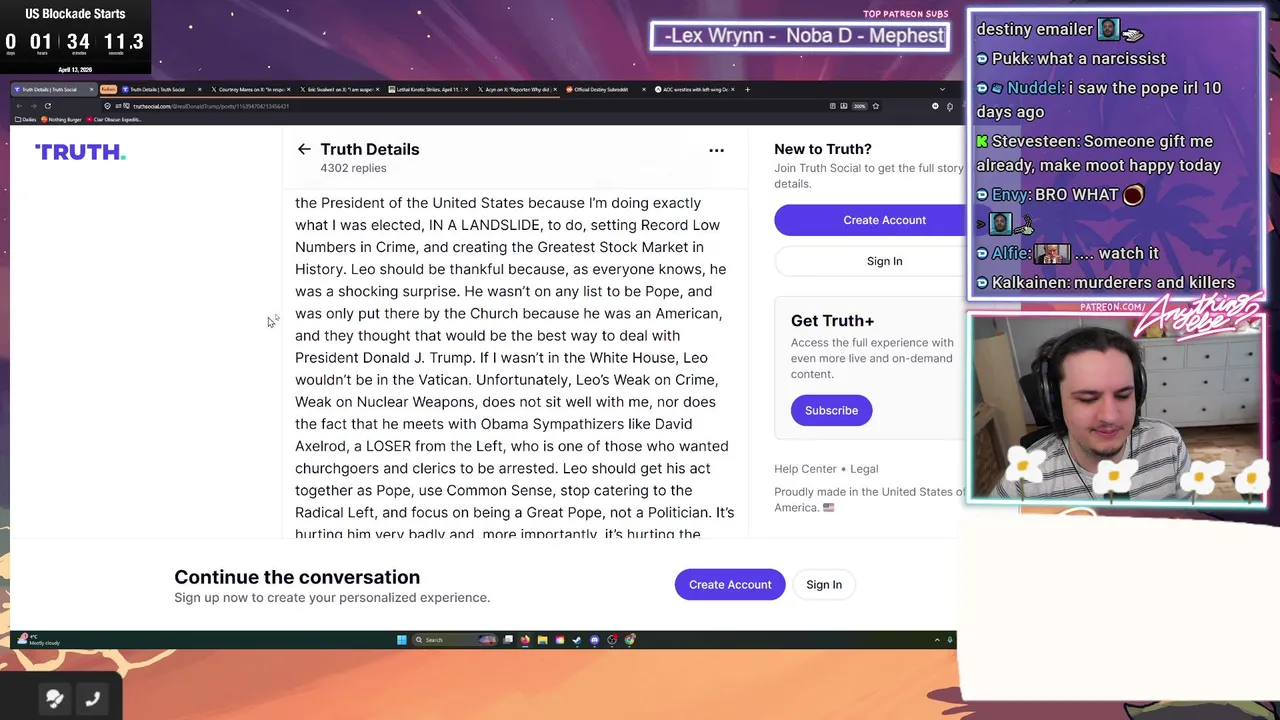This screenshot has width=1280, height=720.
Task: Click the chat mute icon in overlay
Action: point(55,699)
